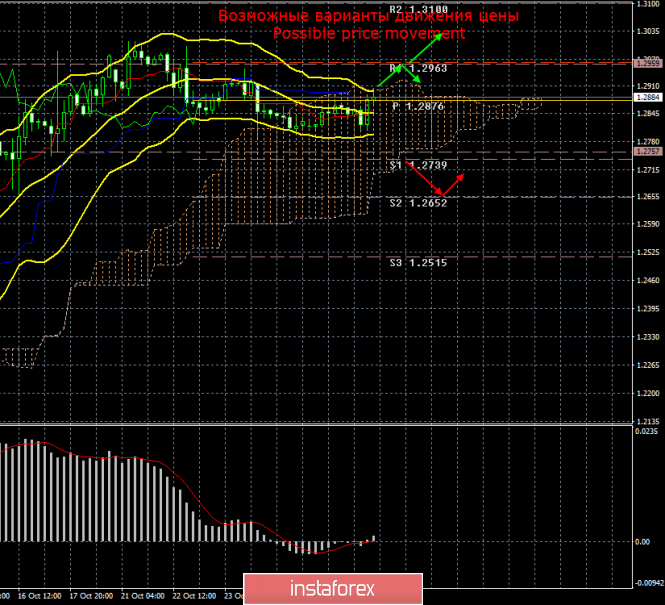
Task: Click the 1.2330 price axis value
Action: coord(648,337)
